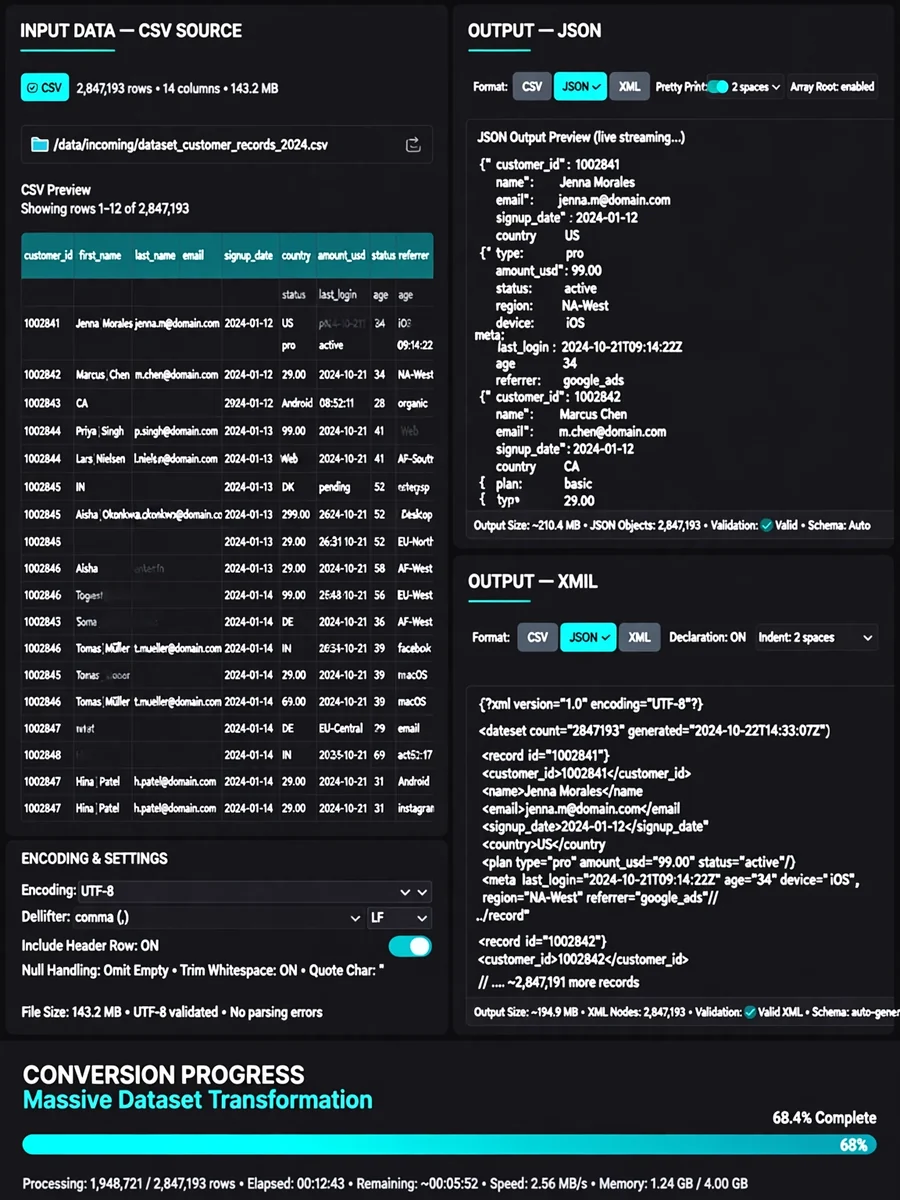Click 'Elapsed: 00:12:43' in progress stats

coord(297,1183)
